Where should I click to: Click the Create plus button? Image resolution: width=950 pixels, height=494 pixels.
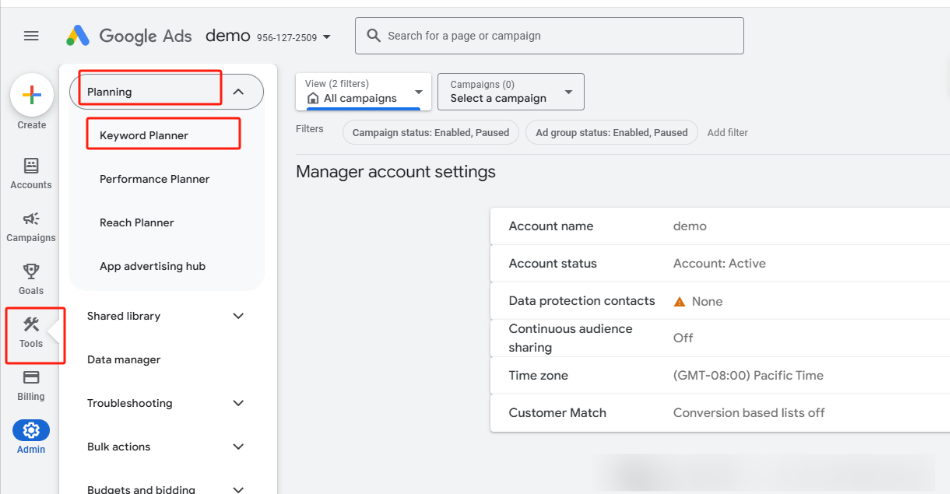pyautogui.click(x=31, y=96)
